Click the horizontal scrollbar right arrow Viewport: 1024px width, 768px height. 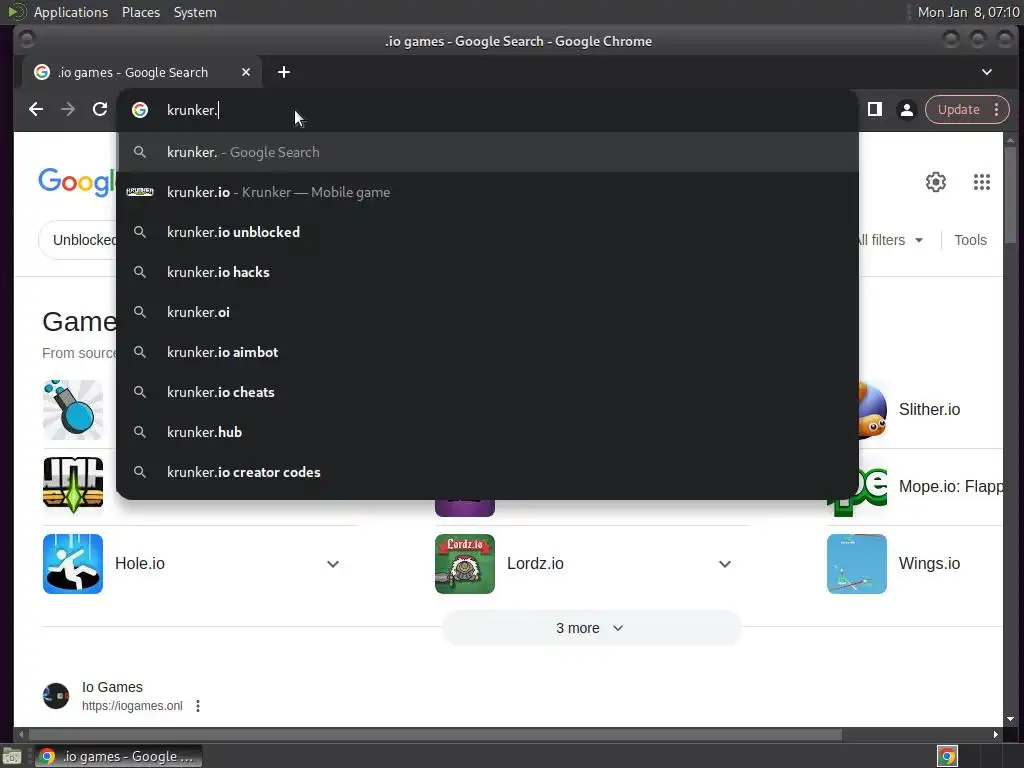tap(995, 735)
